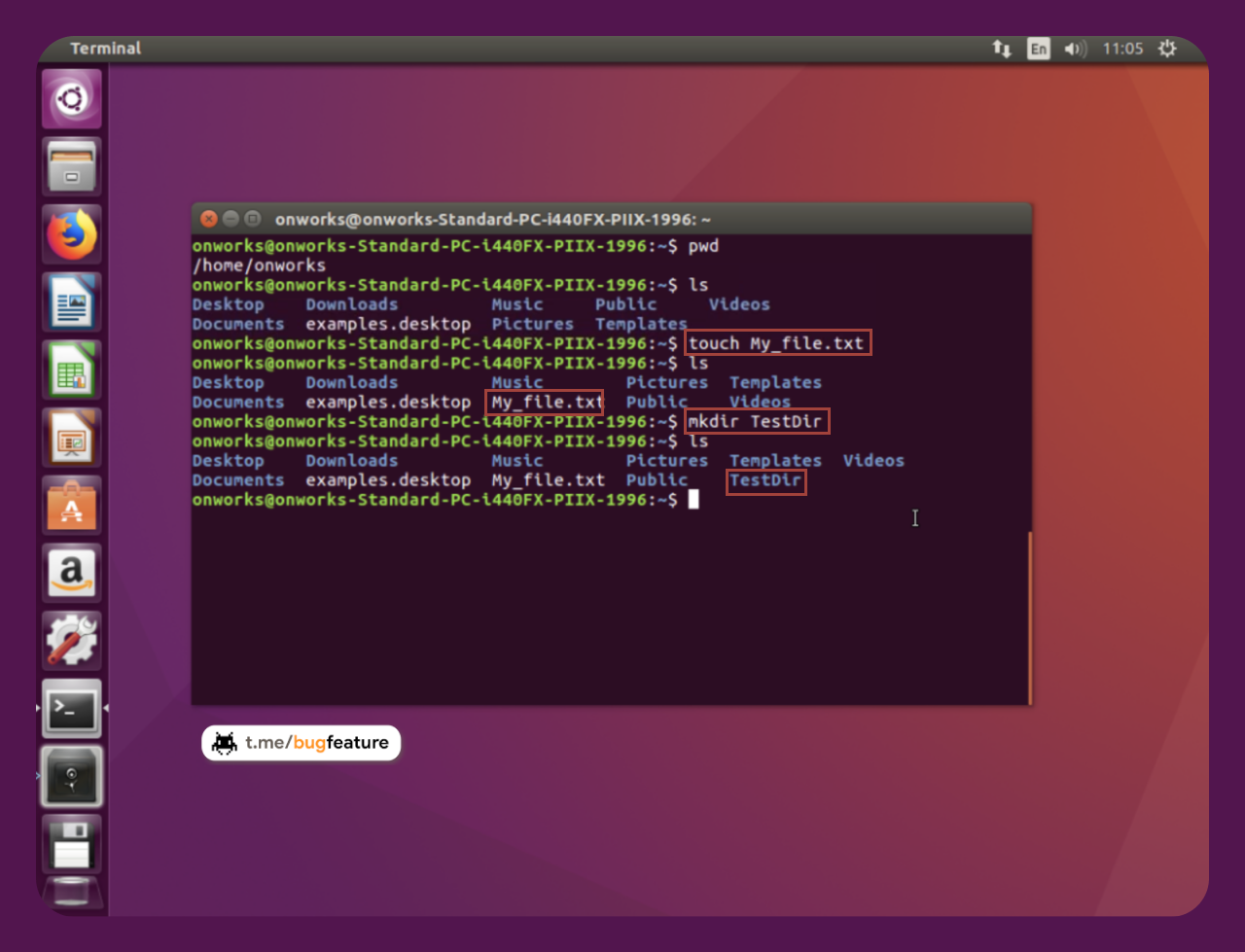Open the En keyboard layout indicator
Viewport: 1245px width, 952px height.
click(x=1039, y=49)
